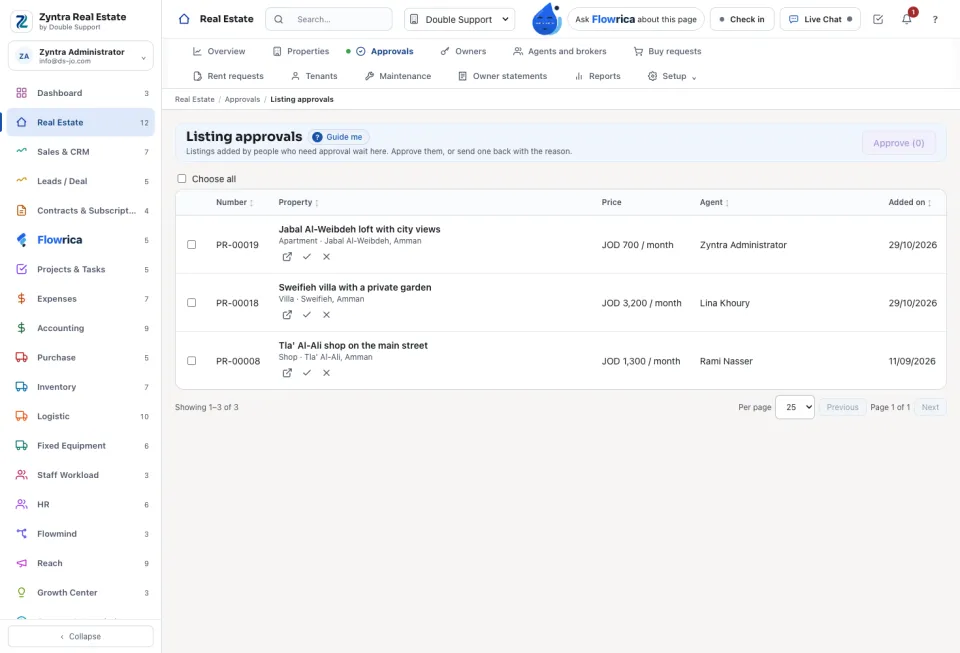
Task: Approve the Jabal Al-Weibdeh loft listing checkmark
Action: coord(307,256)
